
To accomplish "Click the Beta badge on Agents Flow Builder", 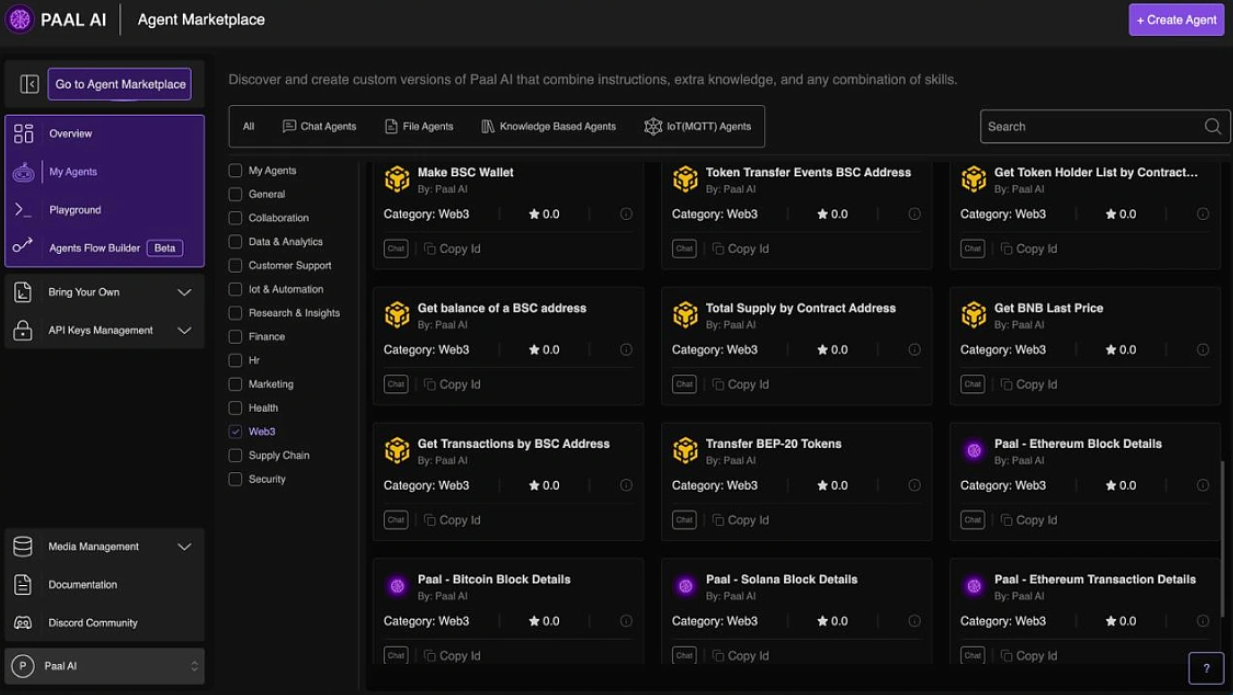I will [165, 248].
